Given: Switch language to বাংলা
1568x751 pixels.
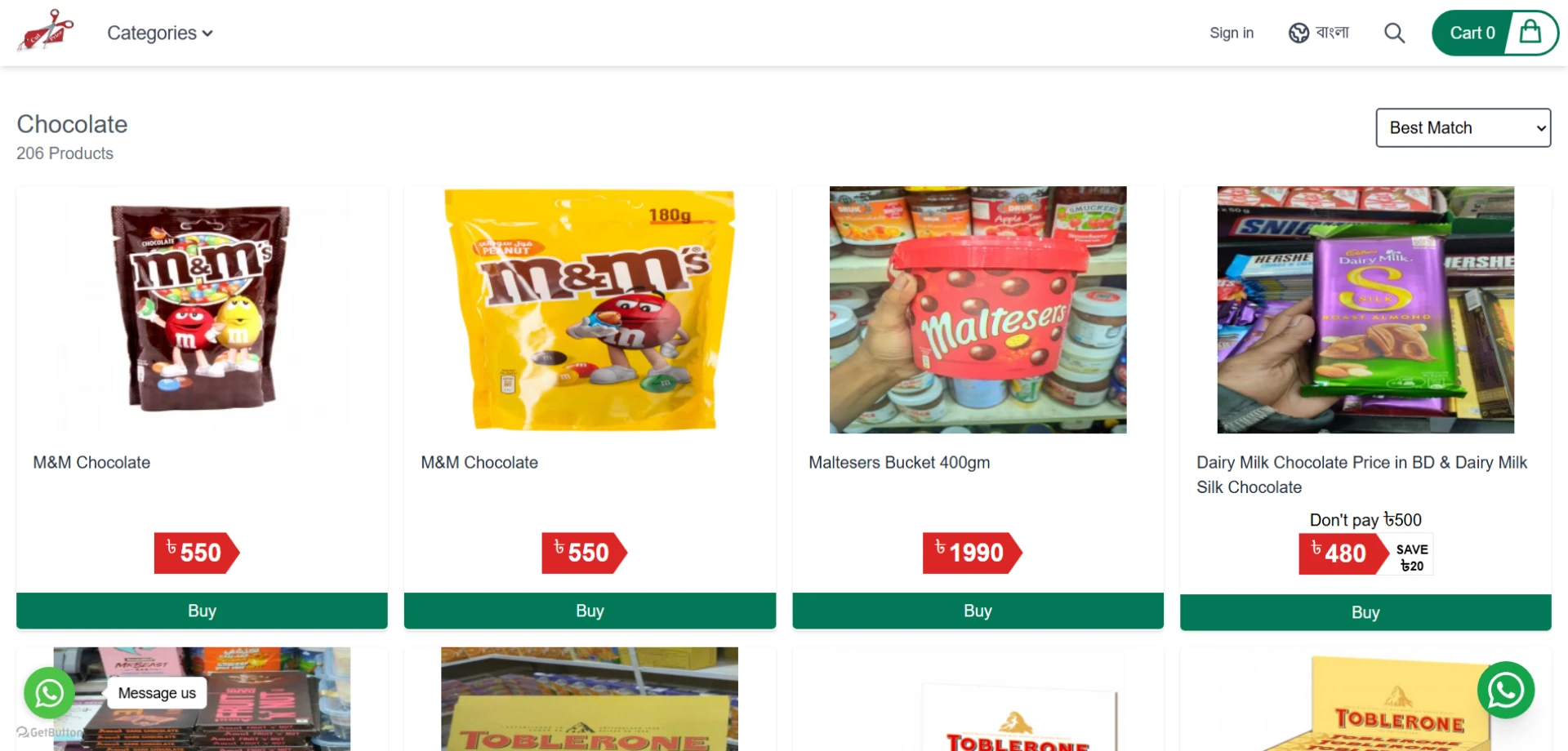Looking at the screenshot, I should pos(1332,33).
